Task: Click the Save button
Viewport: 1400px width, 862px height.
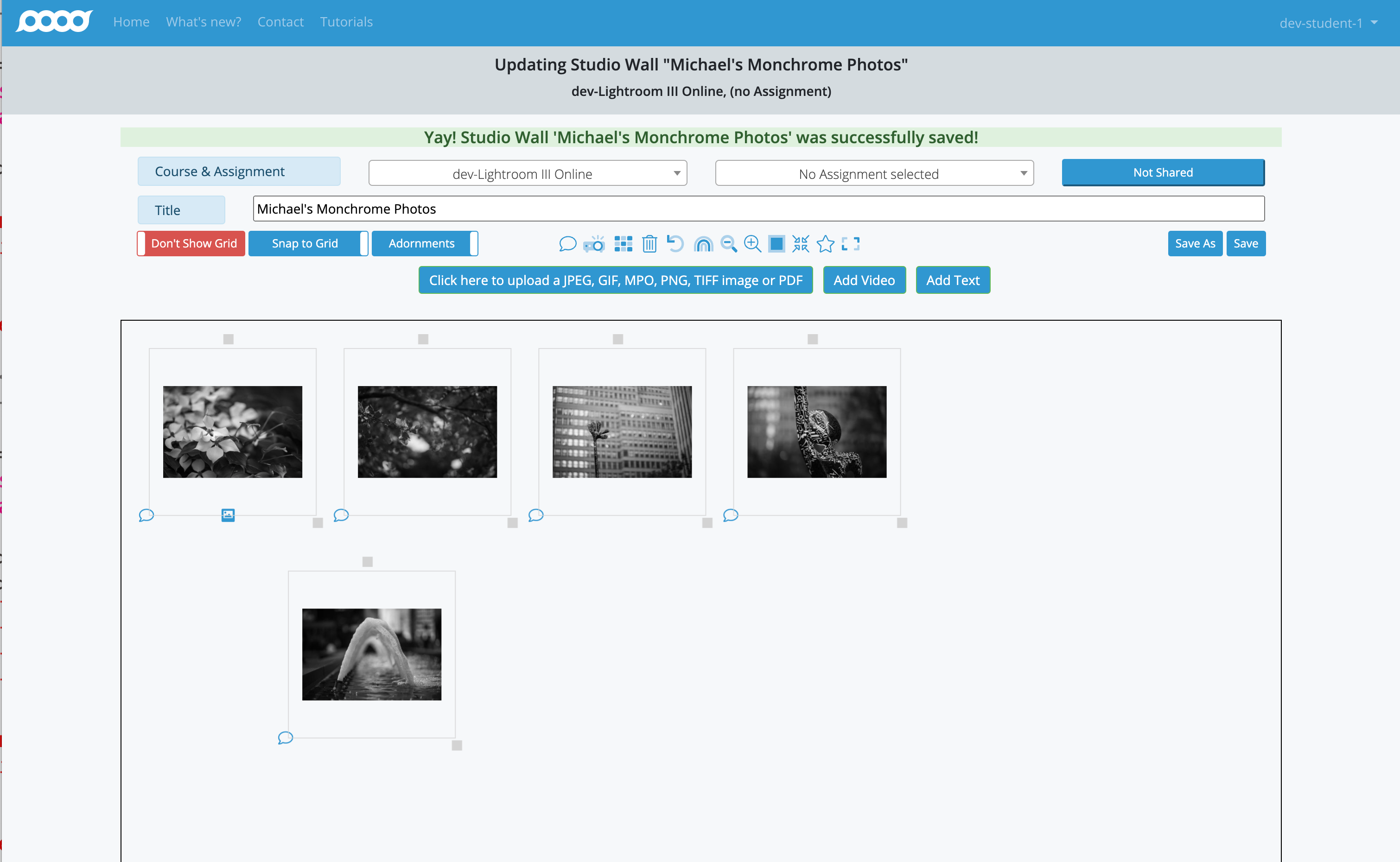Action: click(x=1246, y=243)
